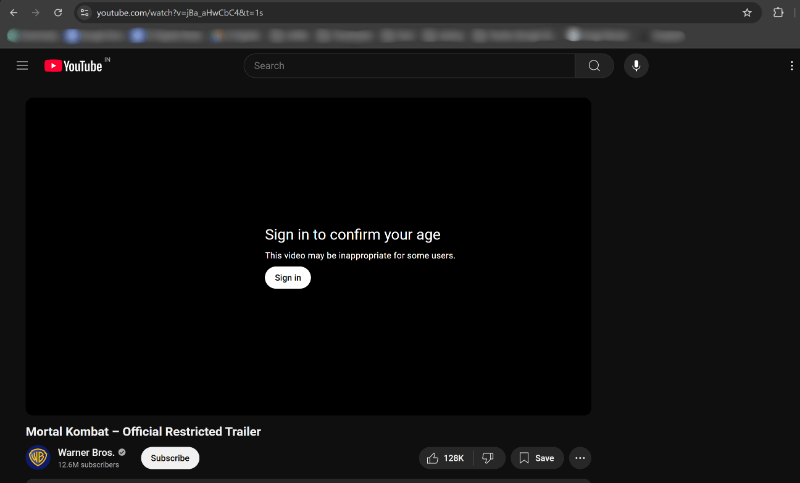The image size is (800, 483).
Task: Focus the YouTube Search box
Action: [x=409, y=66]
